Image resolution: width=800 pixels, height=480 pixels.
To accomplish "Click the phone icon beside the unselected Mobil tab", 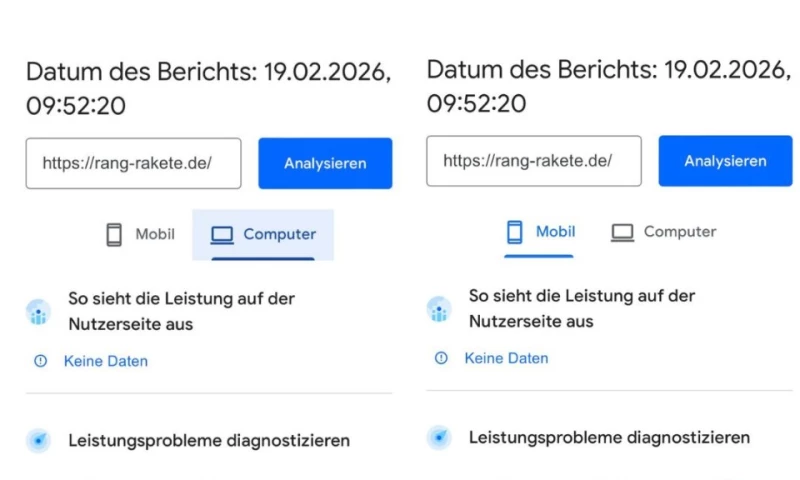I will (x=114, y=235).
